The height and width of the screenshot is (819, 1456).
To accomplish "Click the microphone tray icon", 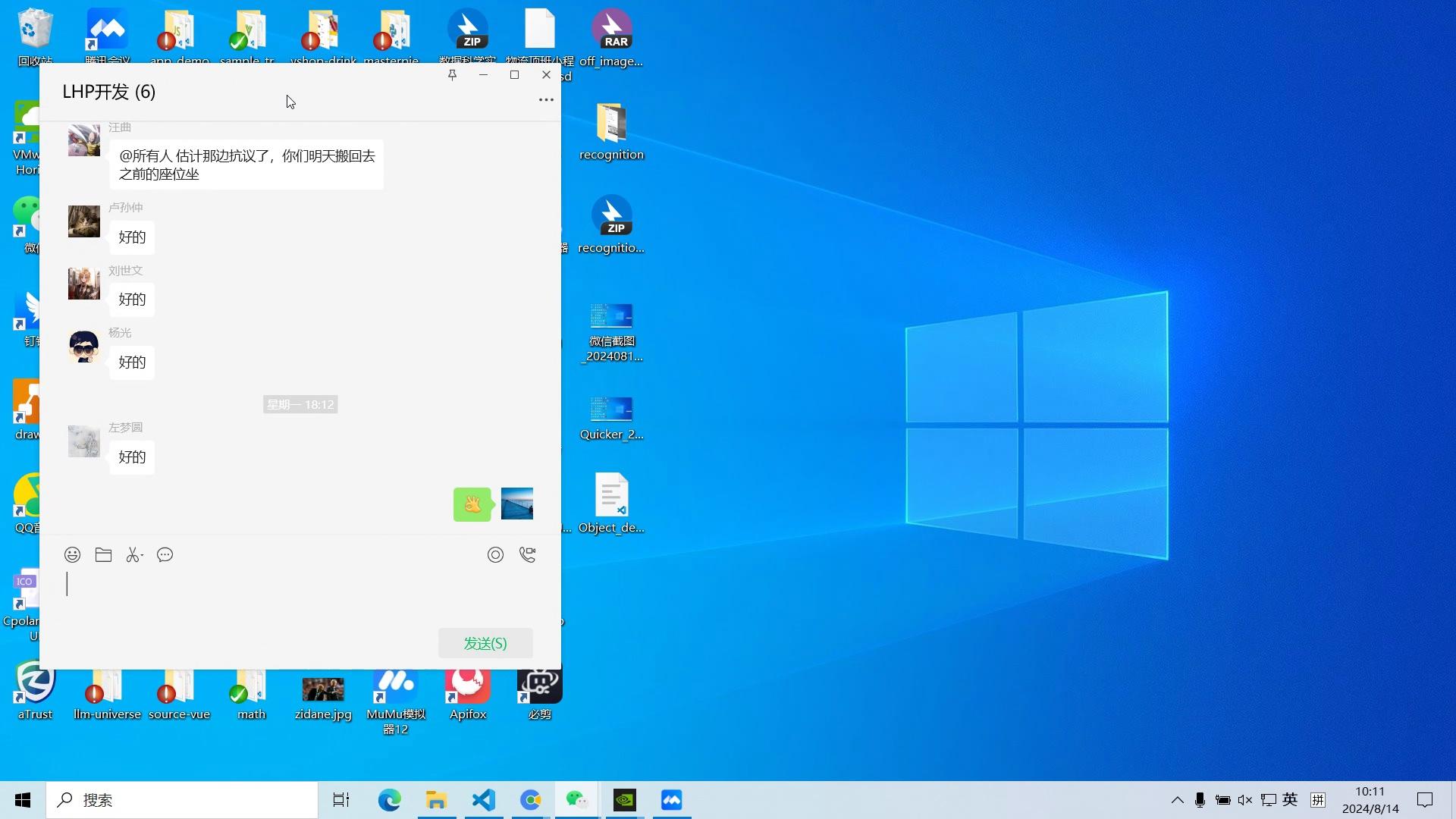I will pos(1200,800).
